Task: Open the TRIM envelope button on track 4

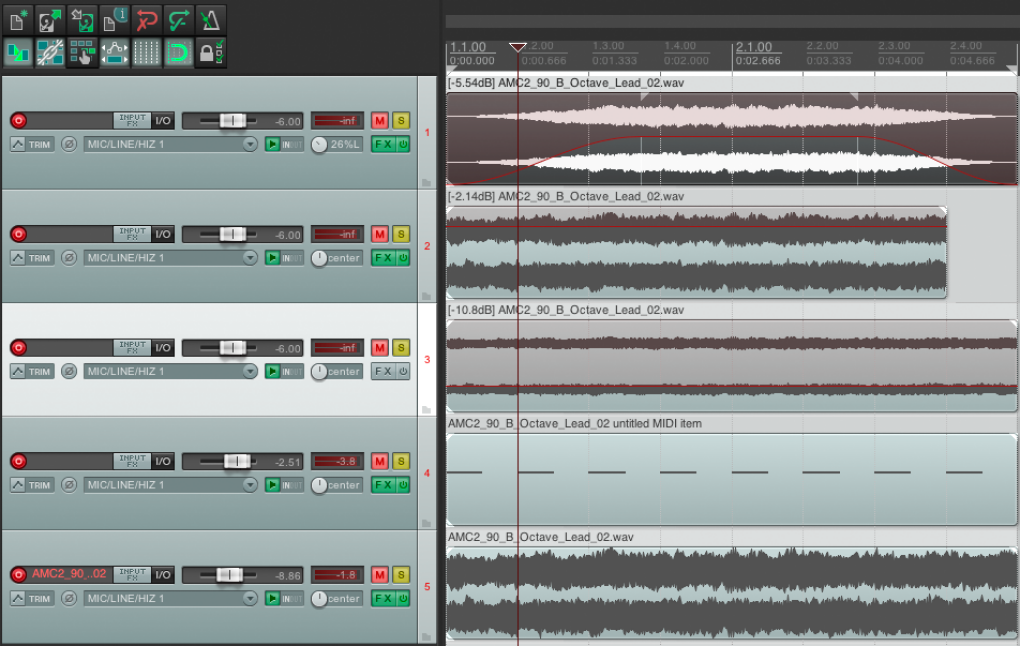Action: [x=32, y=485]
